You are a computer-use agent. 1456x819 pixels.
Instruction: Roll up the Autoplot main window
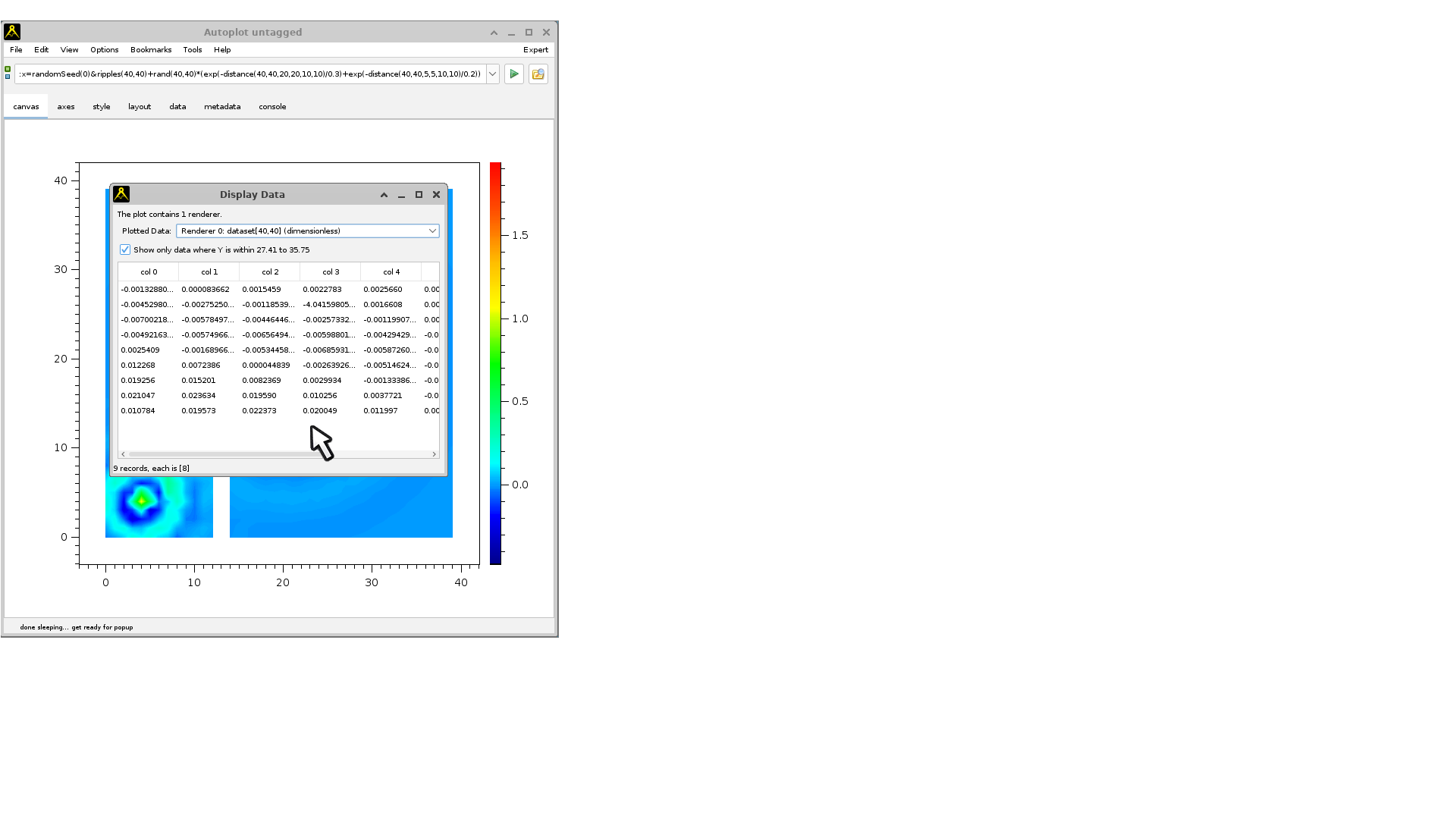point(494,33)
